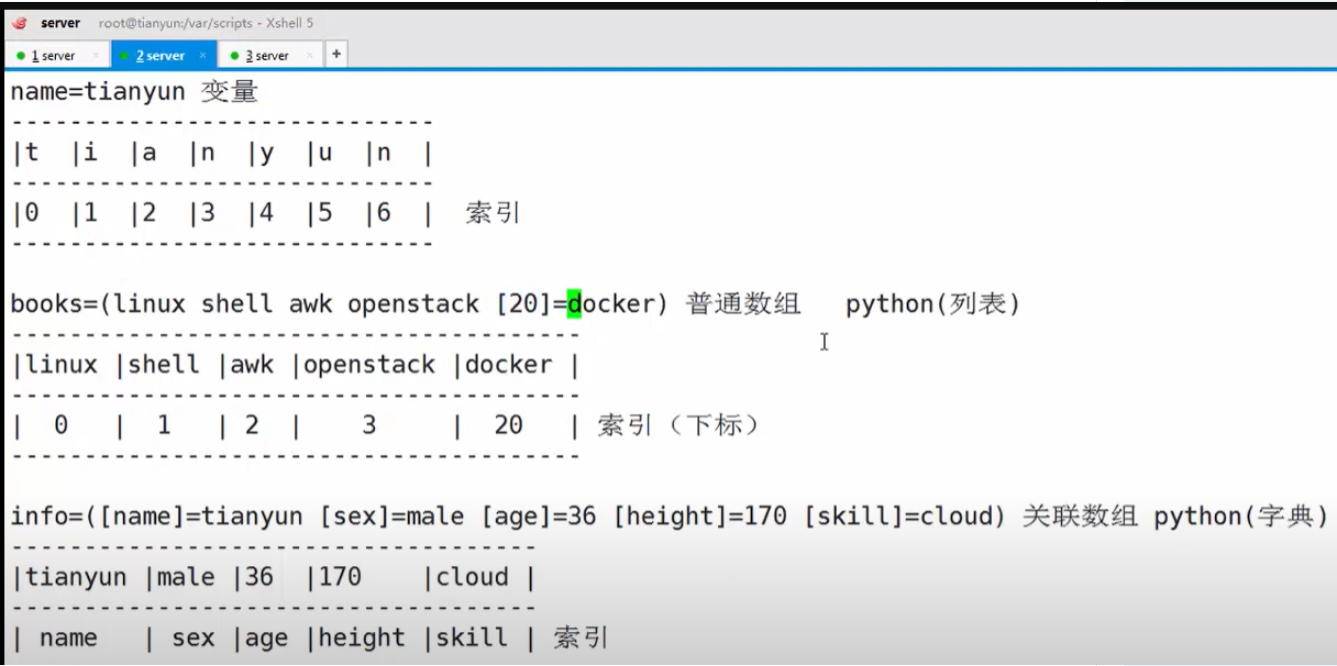Place cursor on green highlighted "d" in docker

pos(574,304)
